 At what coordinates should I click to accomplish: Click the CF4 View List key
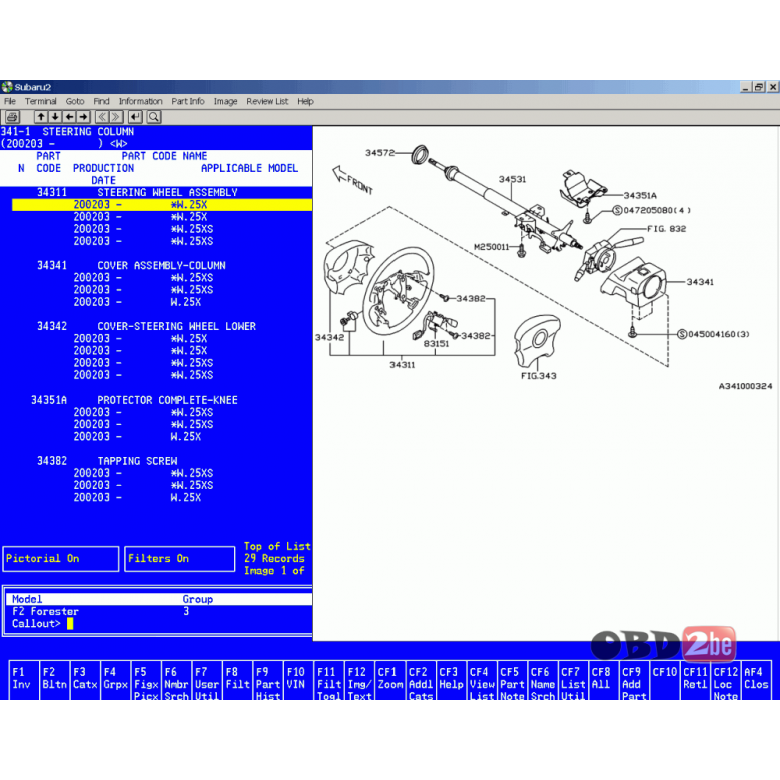coord(482,680)
